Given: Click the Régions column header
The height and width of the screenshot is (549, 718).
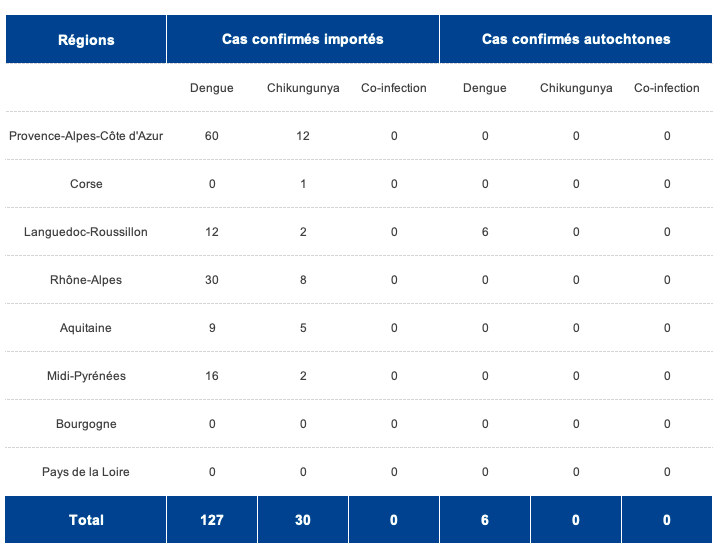Looking at the screenshot, I should (x=86, y=40).
